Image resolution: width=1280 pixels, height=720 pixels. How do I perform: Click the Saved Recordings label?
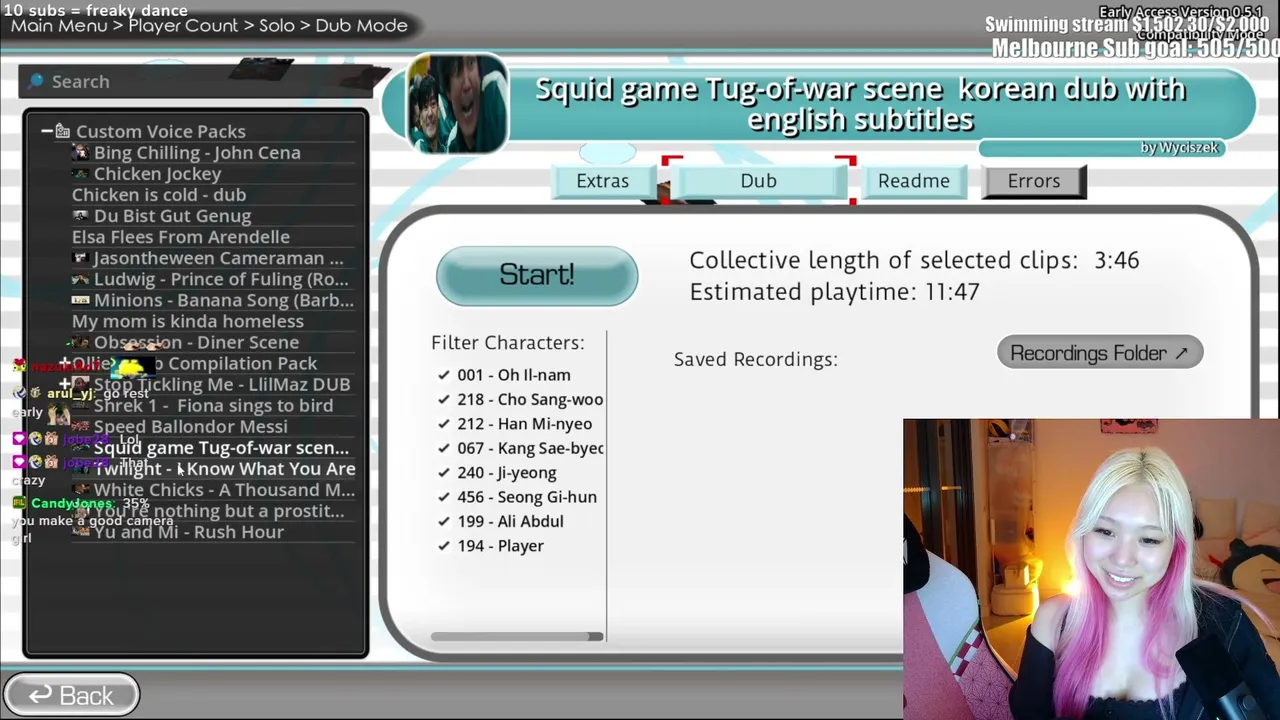[756, 359]
